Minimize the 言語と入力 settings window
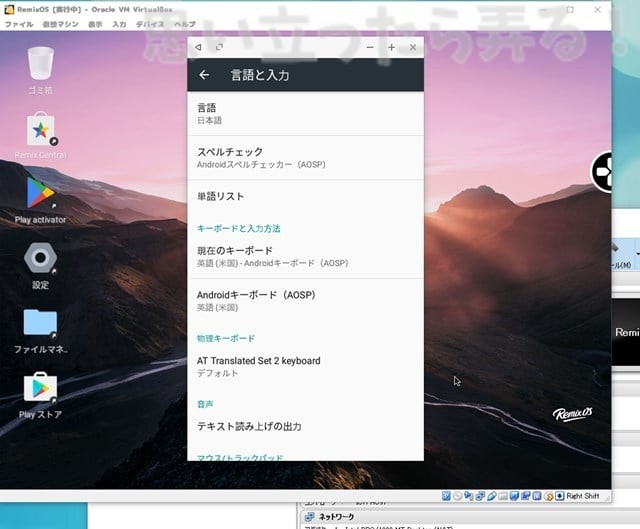640x529 pixels. point(370,47)
